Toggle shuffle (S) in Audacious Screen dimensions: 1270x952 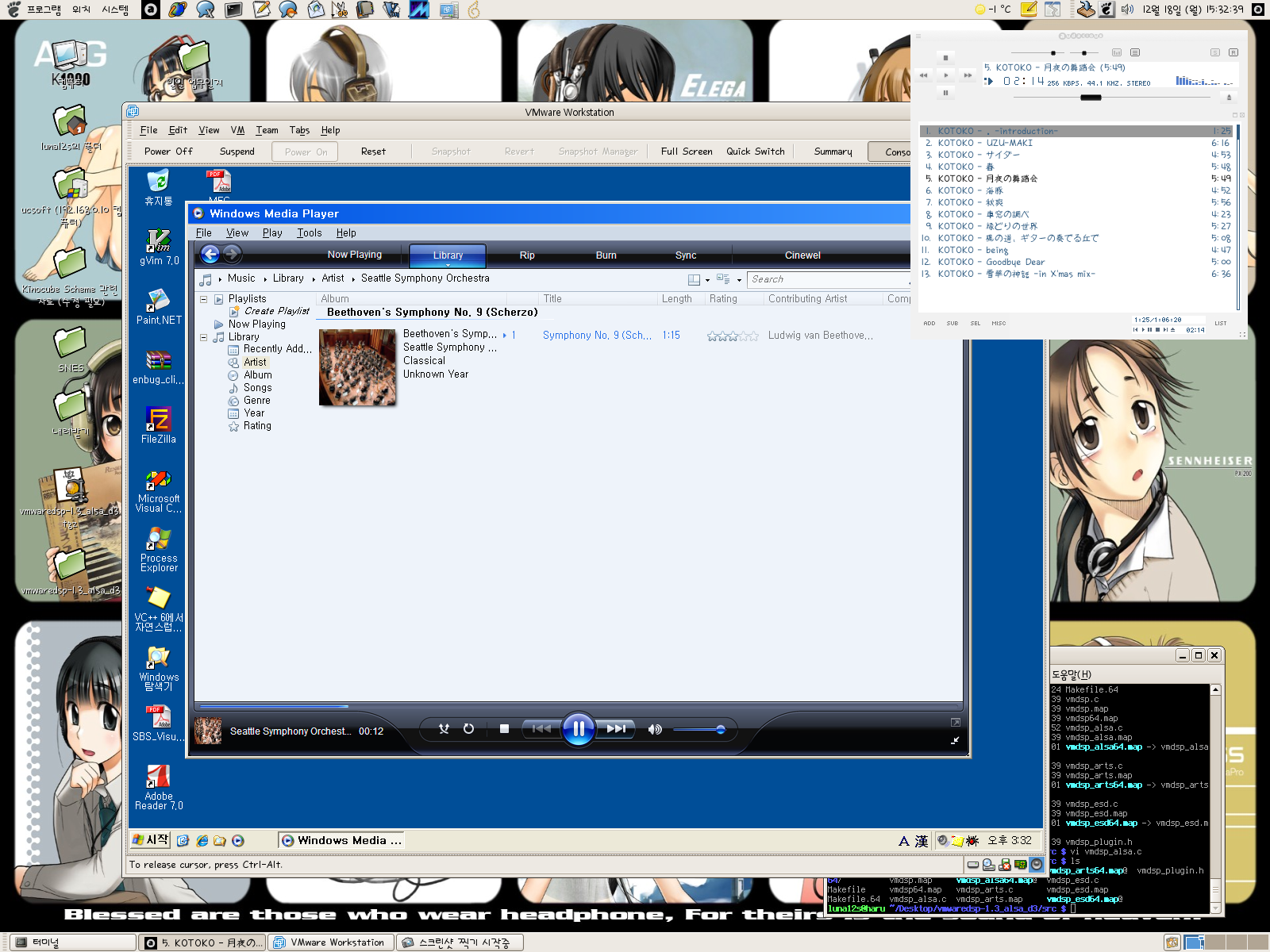pos(1215,52)
